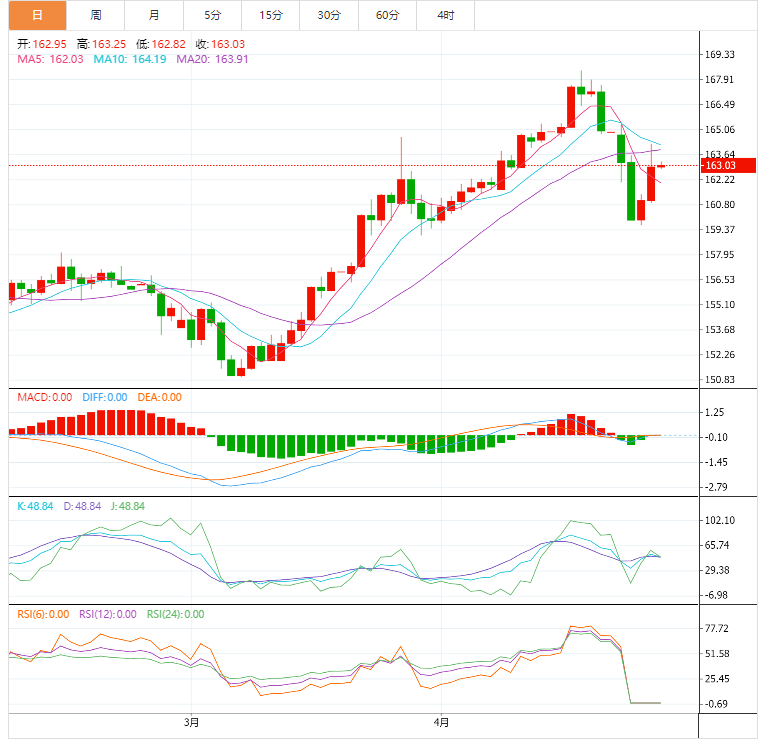Click the 3月 date axis label
The width and height of the screenshot is (764, 752).
coord(191,723)
